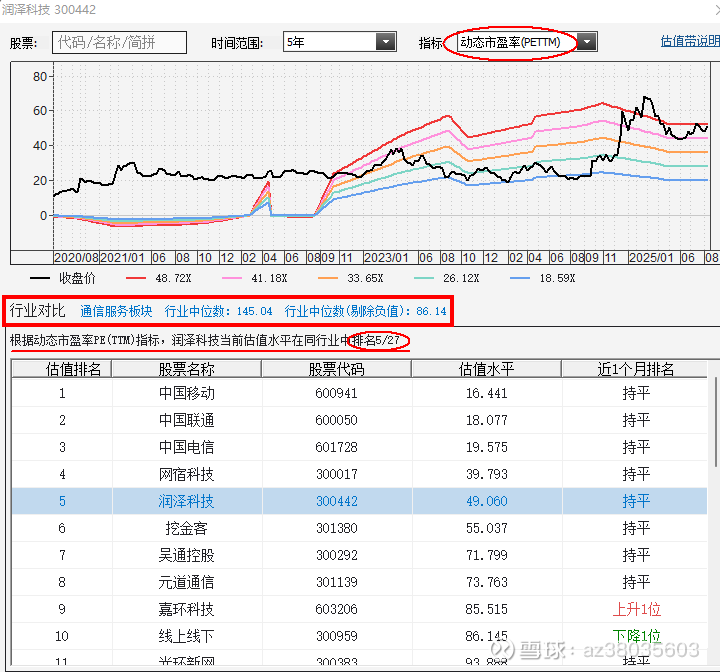
Task: Click the 估值排名 column header
Action: [x=62, y=369]
